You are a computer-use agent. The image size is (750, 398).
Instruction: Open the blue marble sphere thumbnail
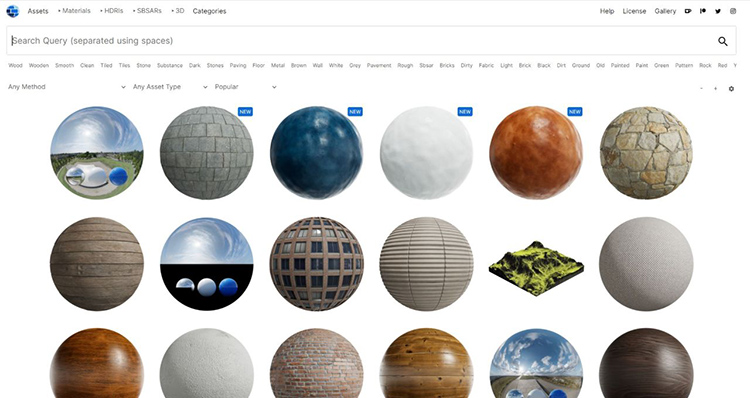(317, 153)
